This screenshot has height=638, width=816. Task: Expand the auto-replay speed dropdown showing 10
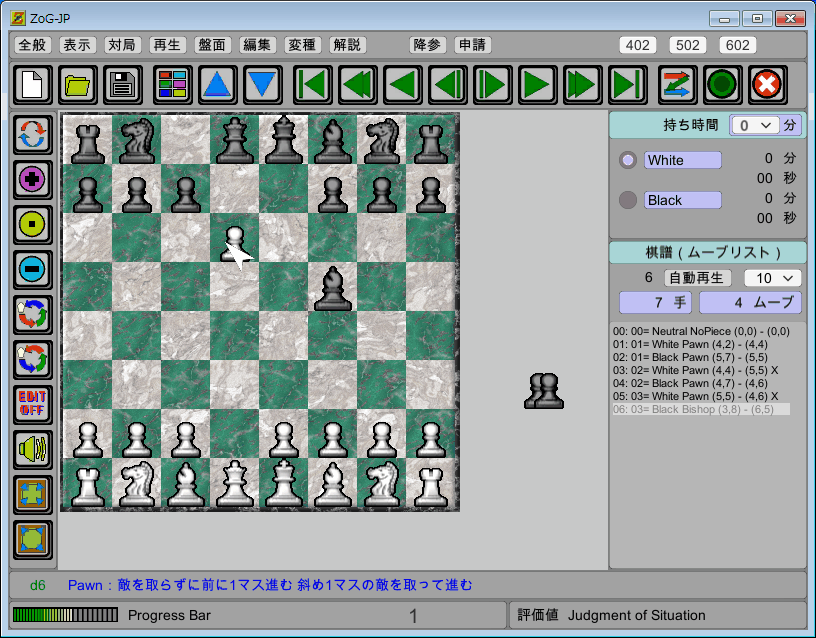[772, 278]
